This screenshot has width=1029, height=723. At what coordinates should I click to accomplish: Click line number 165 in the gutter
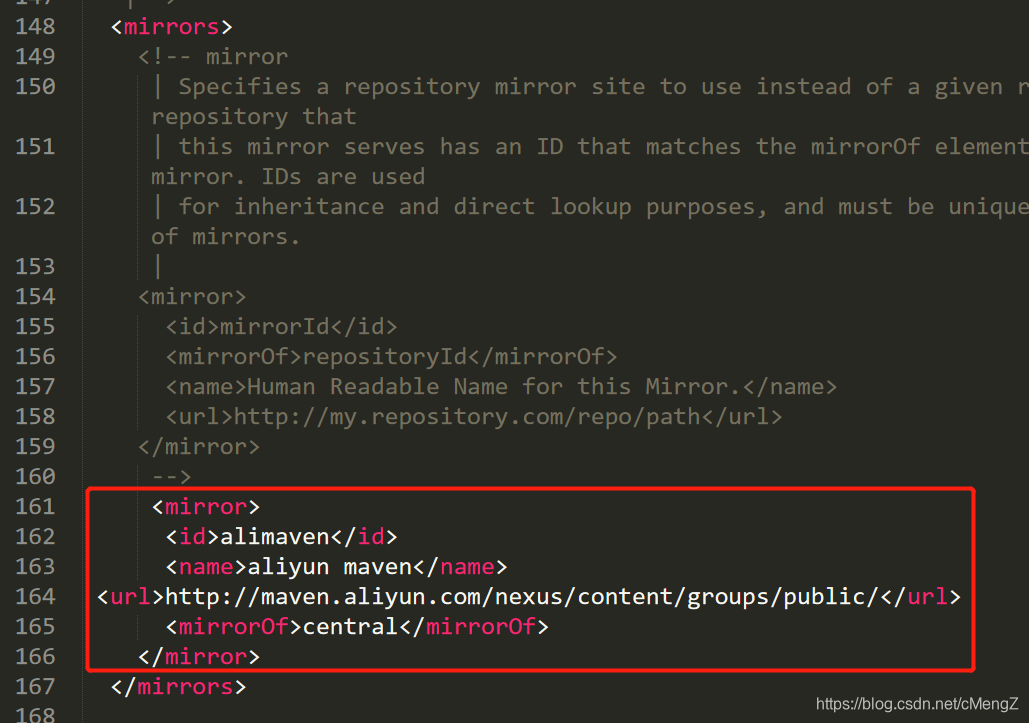click(x=35, y=627)
